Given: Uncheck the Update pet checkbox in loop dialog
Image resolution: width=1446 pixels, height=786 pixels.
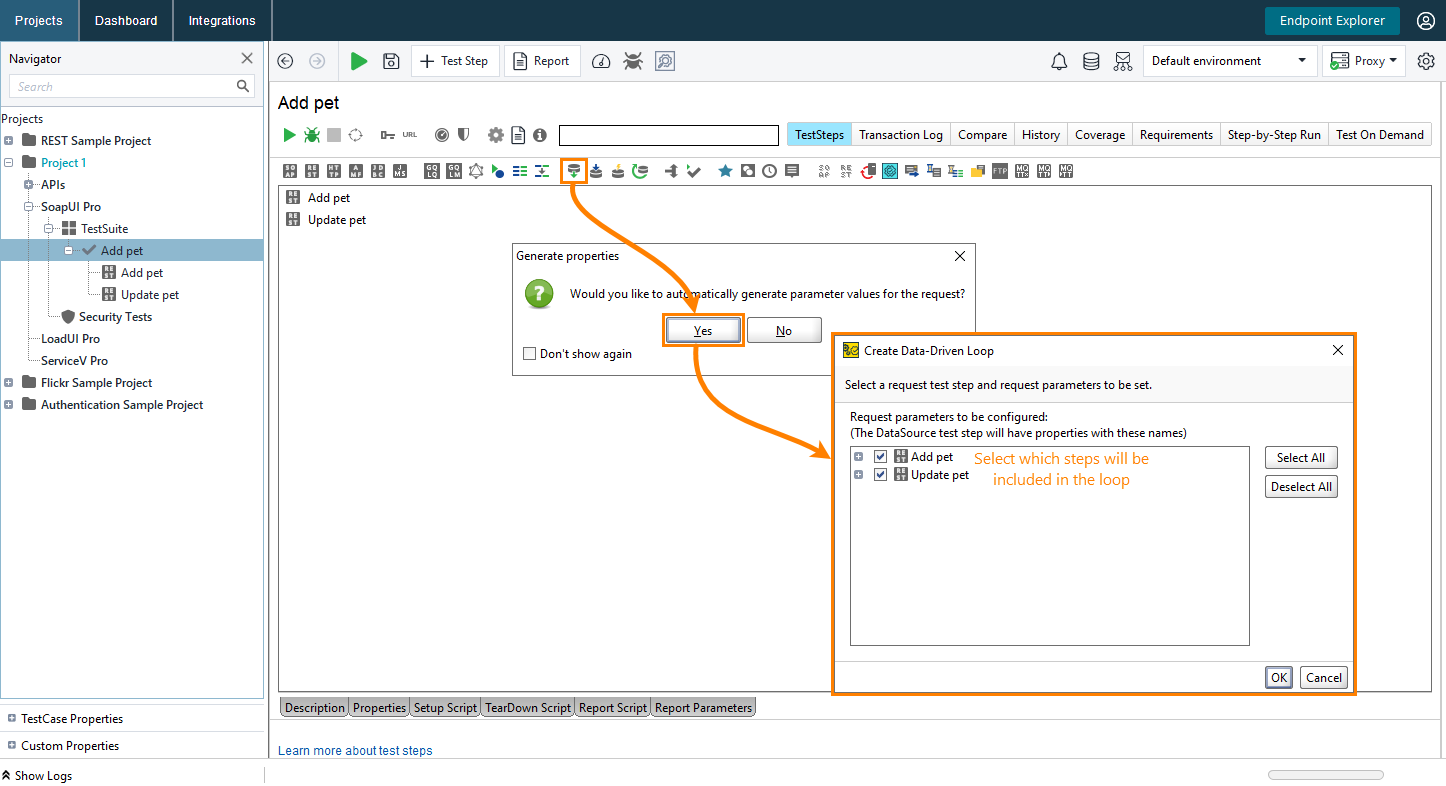Looking at the screenshot, I should tap(881, 475).
